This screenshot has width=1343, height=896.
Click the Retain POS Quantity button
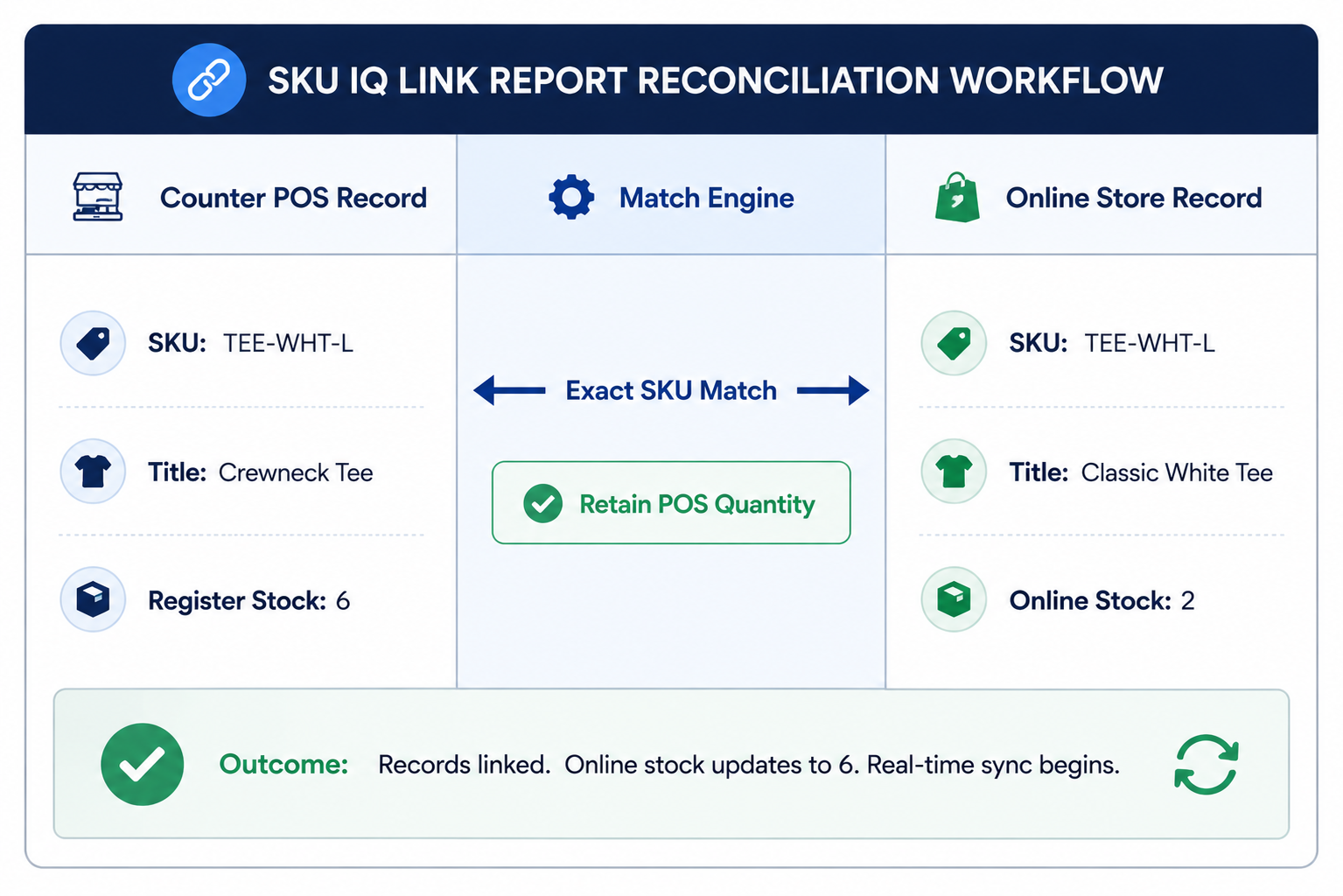[x=671, y=503]
